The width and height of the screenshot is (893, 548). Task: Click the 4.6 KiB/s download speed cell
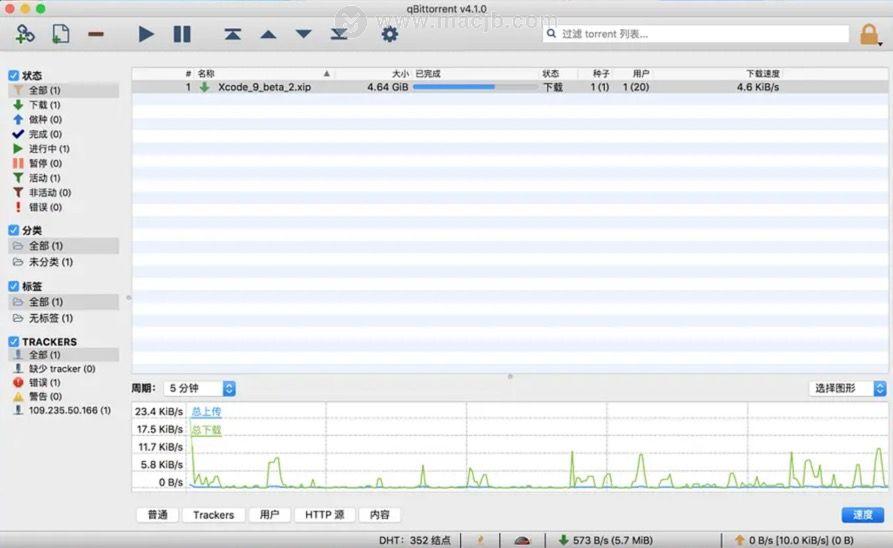pos(757,87)
